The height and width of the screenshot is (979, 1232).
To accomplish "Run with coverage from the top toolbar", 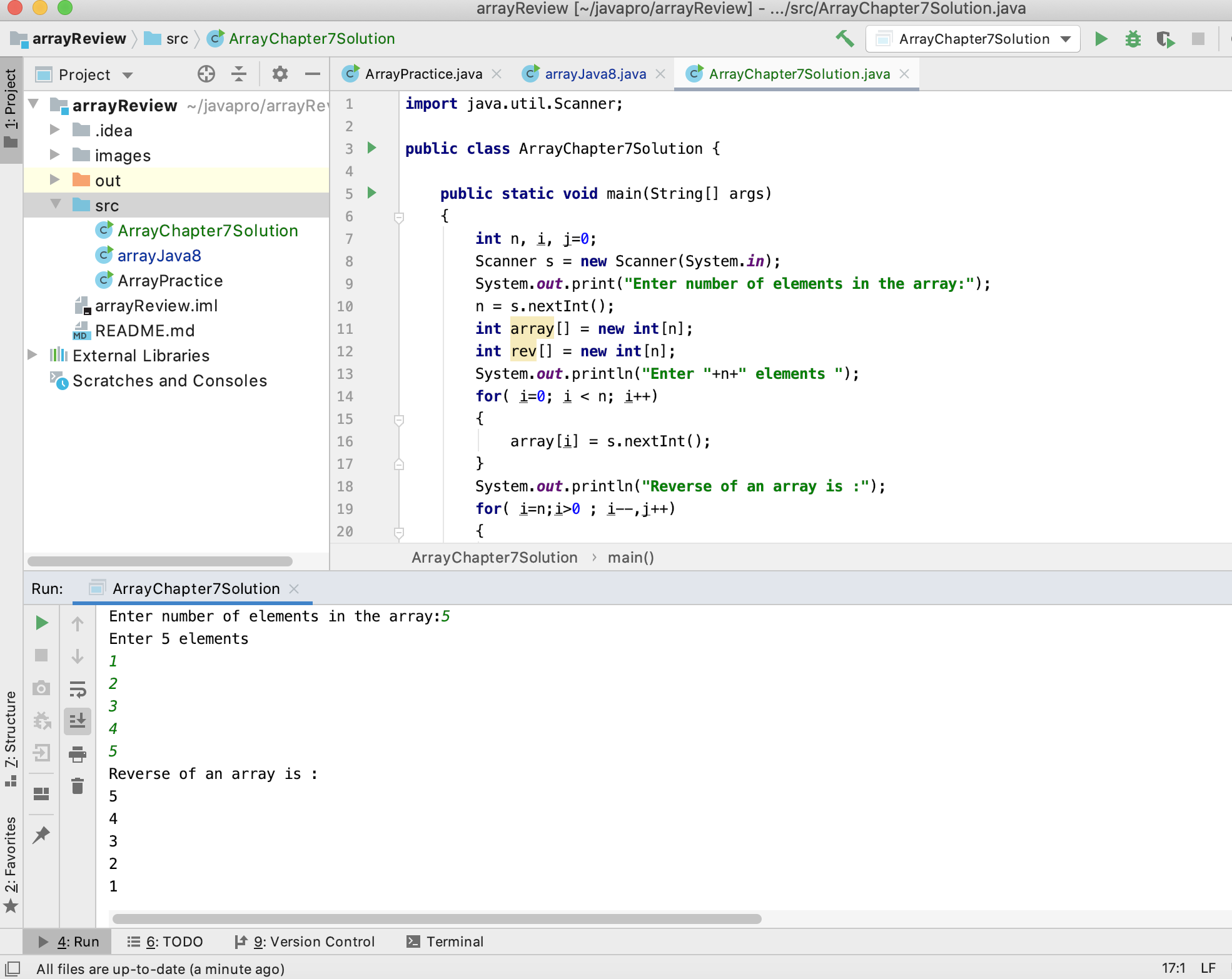I will (x=1165, y=39).
